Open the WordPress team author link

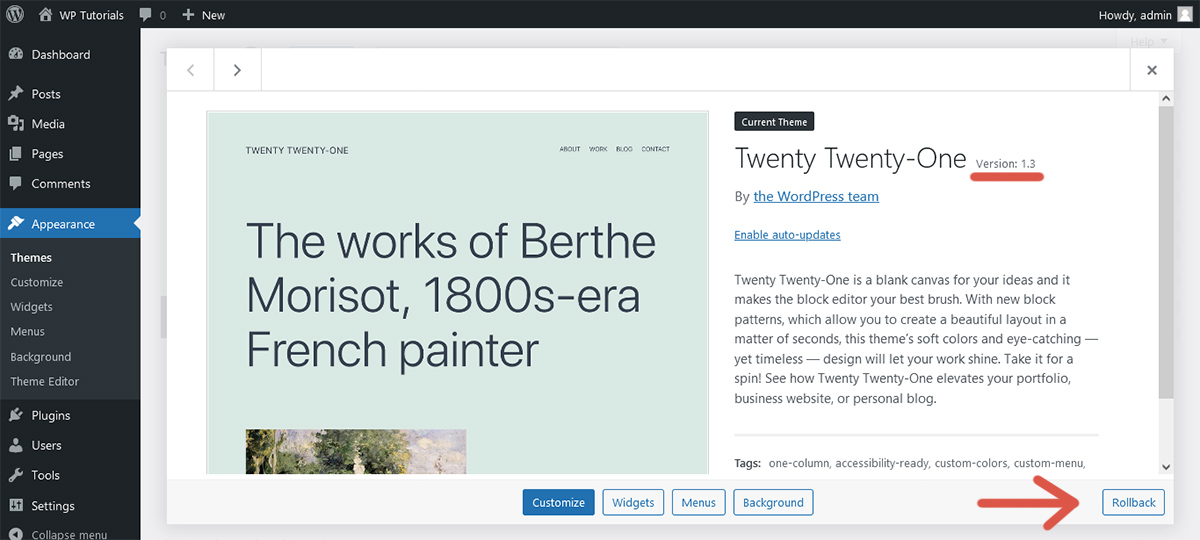pos(816,196)
